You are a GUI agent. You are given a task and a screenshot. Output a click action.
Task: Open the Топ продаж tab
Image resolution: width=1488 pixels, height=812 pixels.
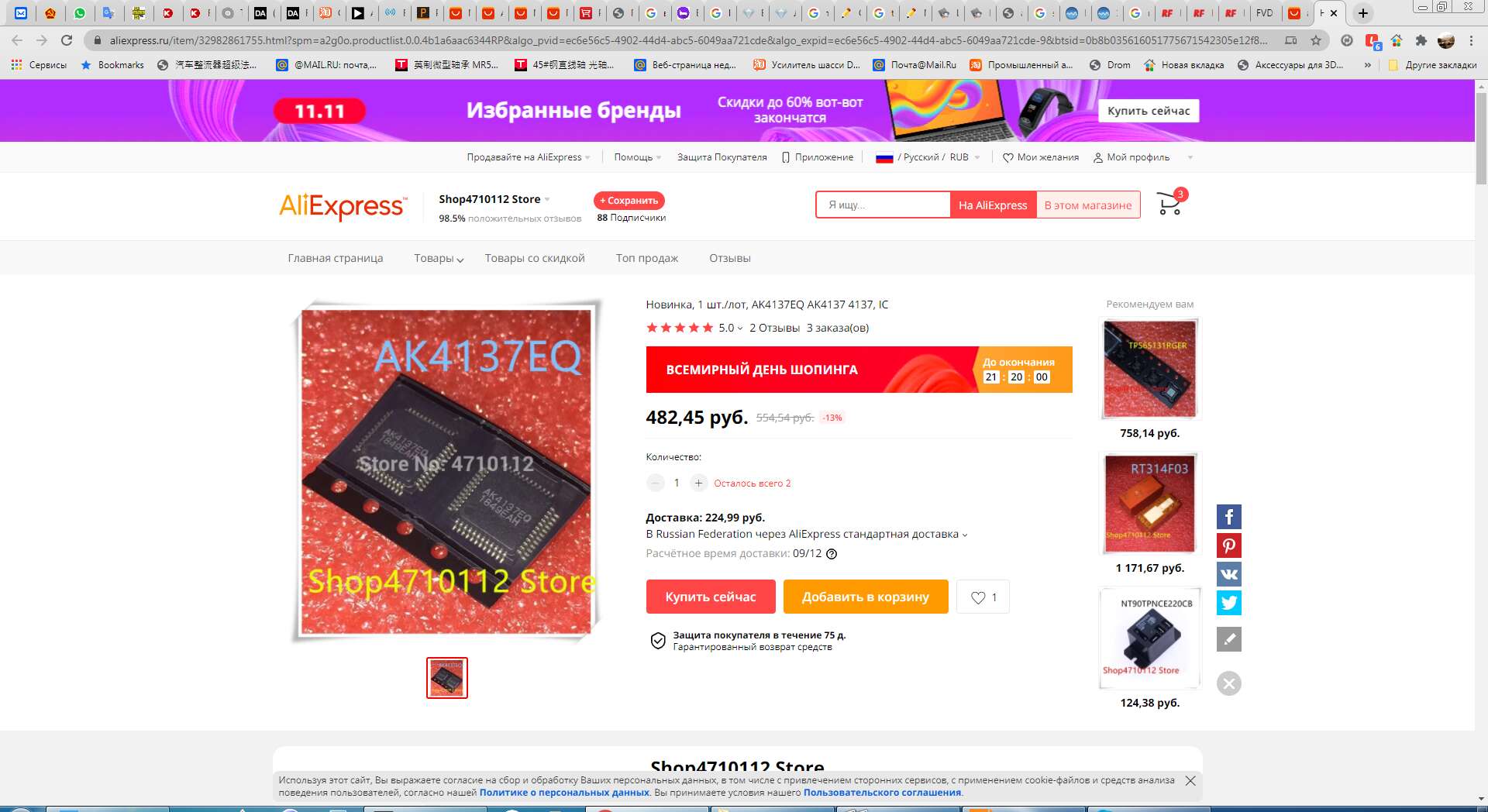[647, 259]
